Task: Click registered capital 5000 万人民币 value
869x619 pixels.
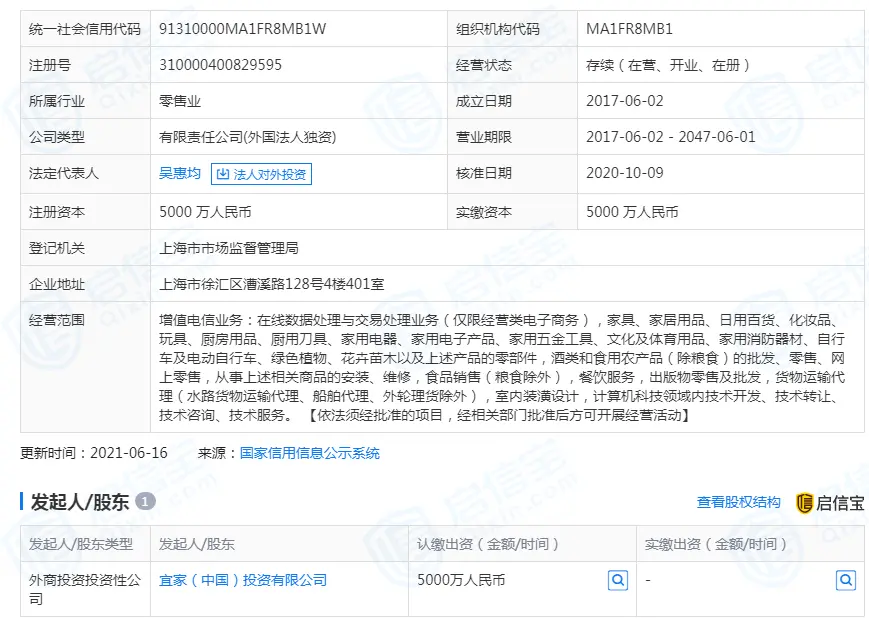Action: (x=205, y=212)
